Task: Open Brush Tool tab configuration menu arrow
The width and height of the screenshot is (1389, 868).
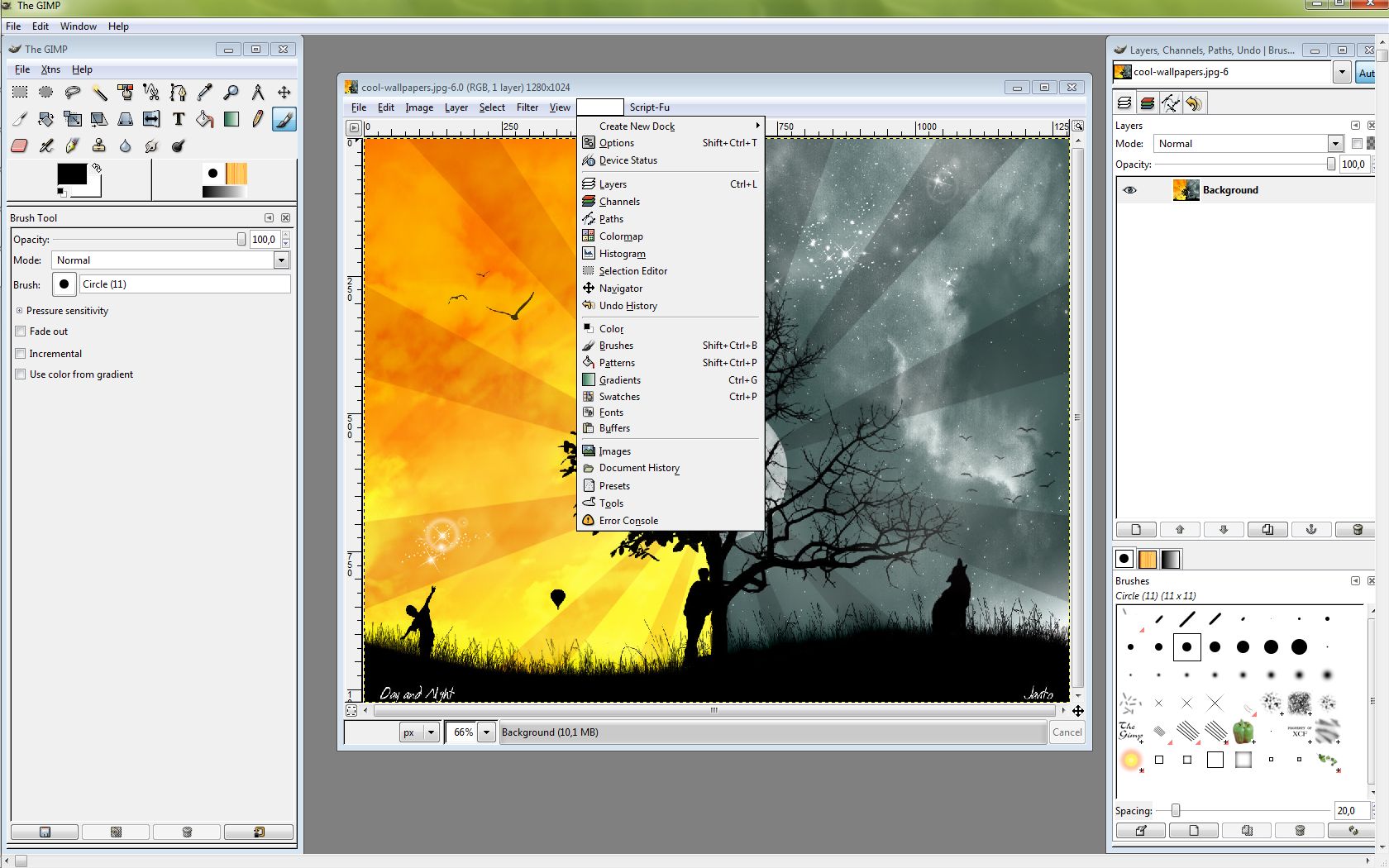Action: (x=269, y=218)
